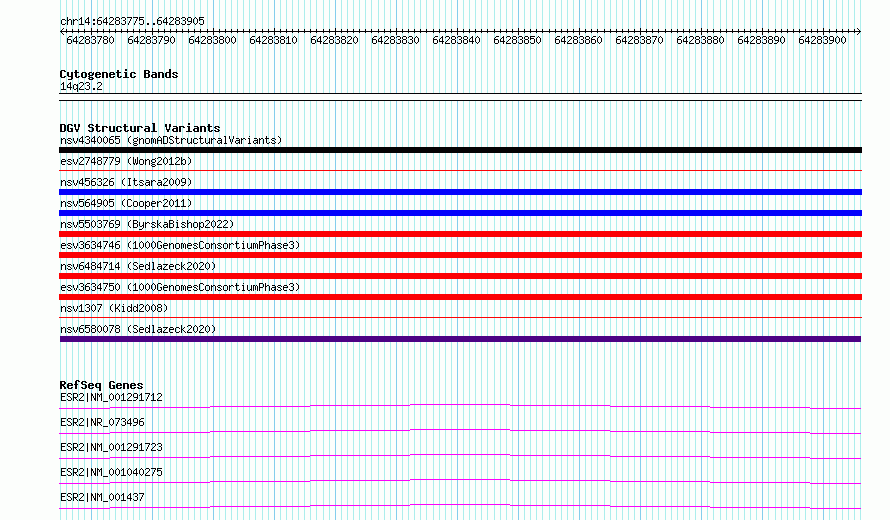Click ruler position 64283850
Image resolution: width=890 pixels, height=520 pixels.
(x=517, y=40)
